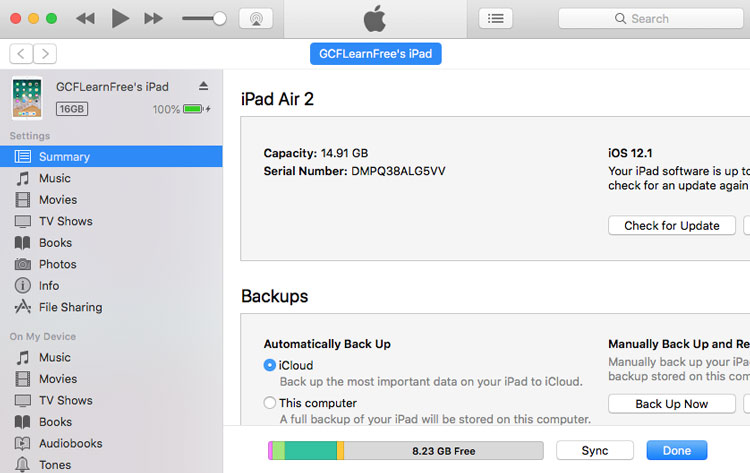Click the iPad device thumbnail
The image size is (750, 473).
point(27,98)
